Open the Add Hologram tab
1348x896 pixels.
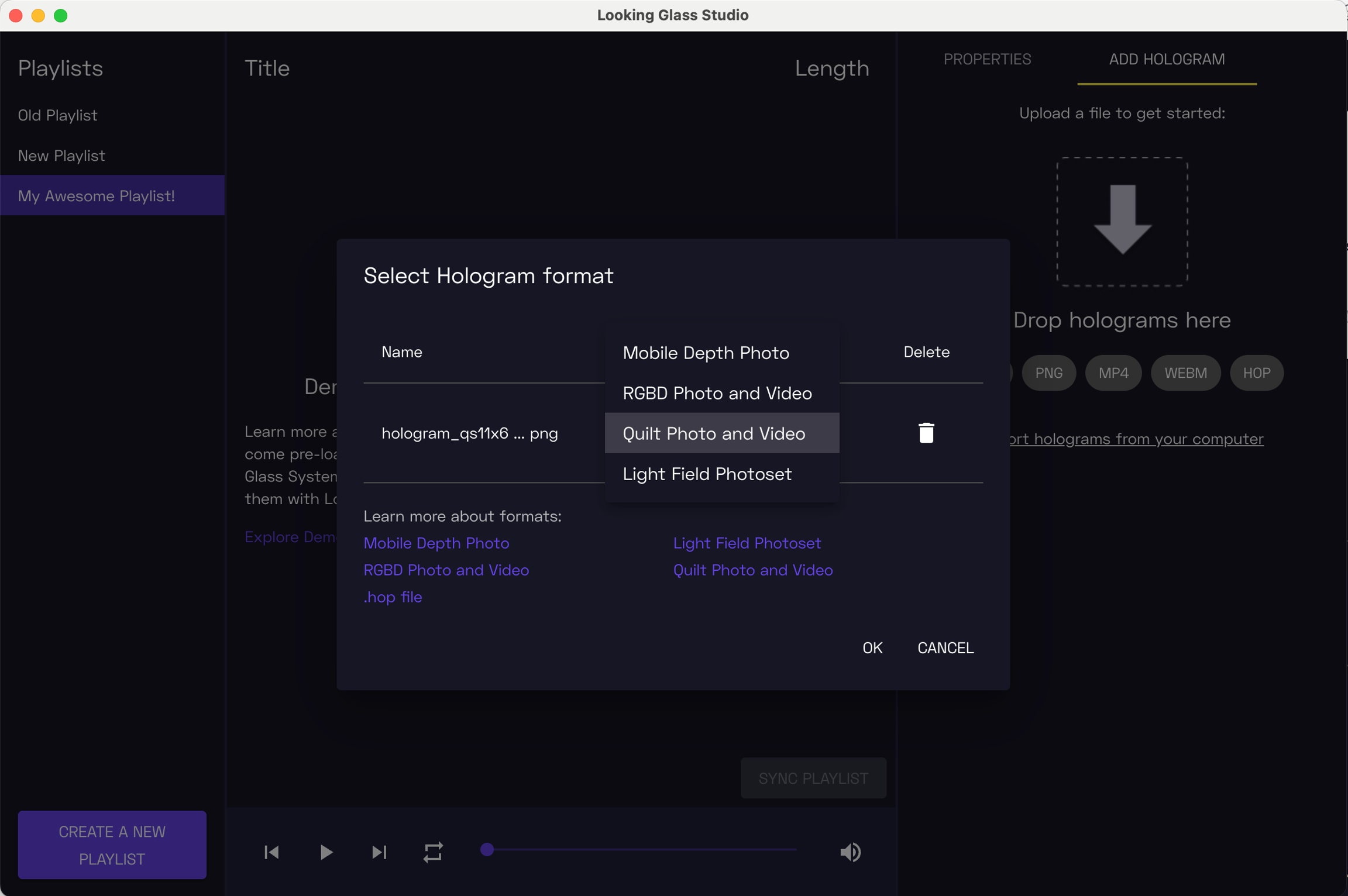point(1167,59)
